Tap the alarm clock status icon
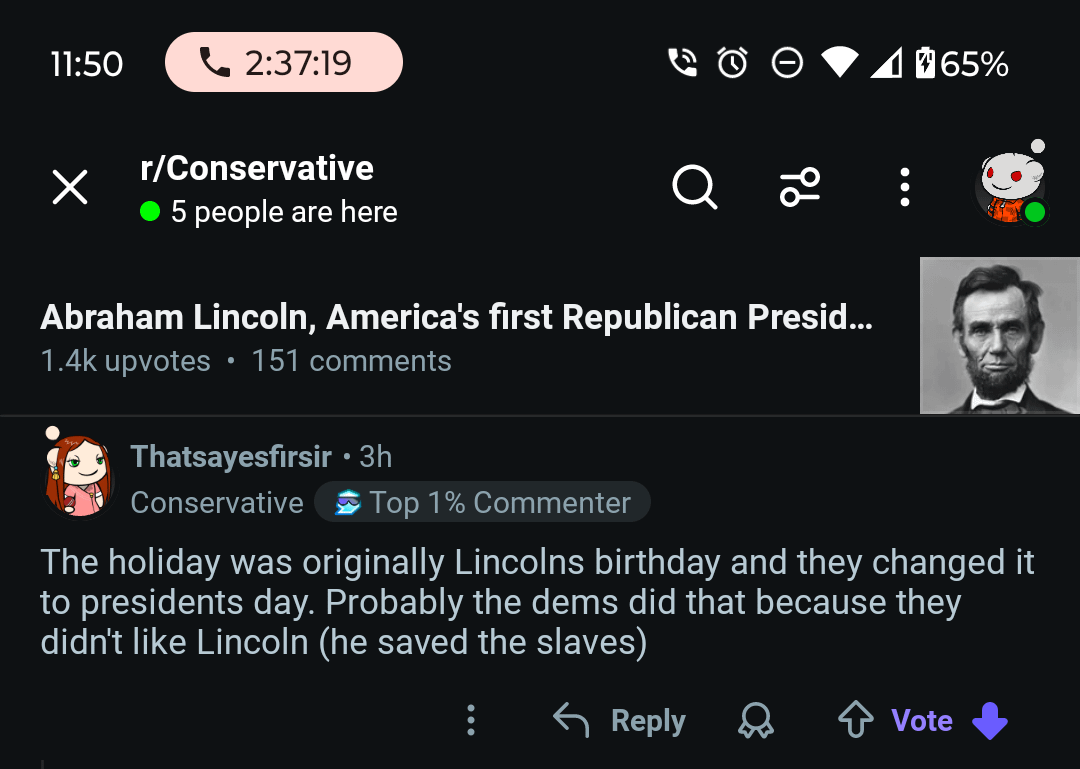The width and height of the screenshot is (1080, 769). click(x=733, y=64)
